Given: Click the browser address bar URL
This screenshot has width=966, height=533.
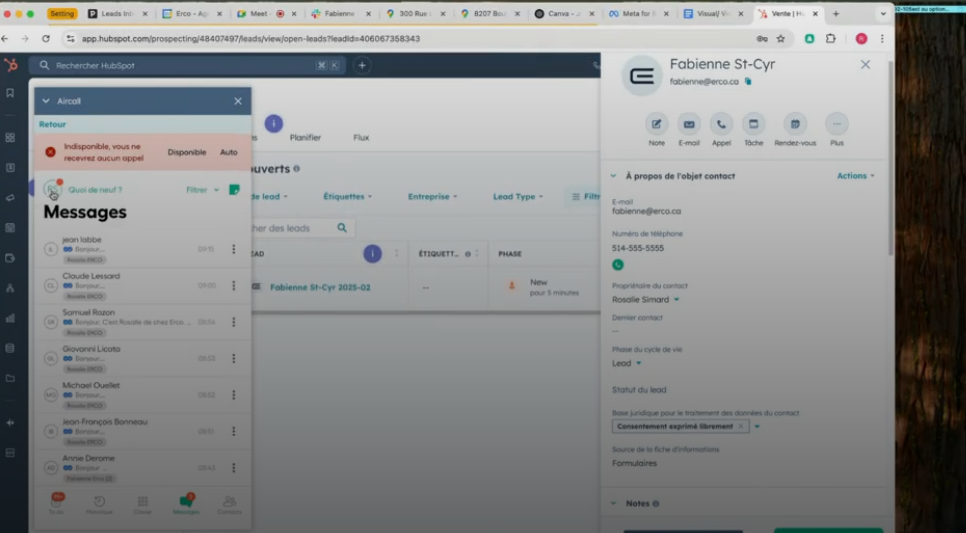Looking at the screenshot, I should point(251,39).
